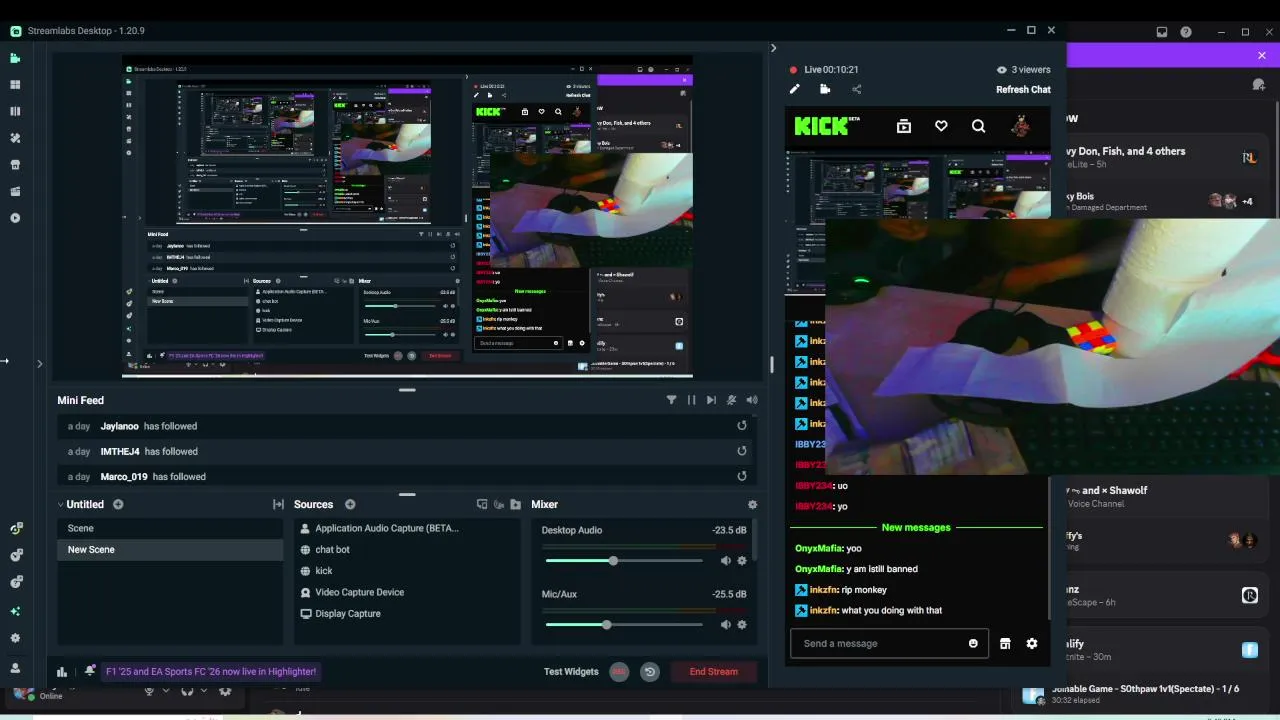Viewport: 1280px width, 720px height.
Task: Open account profile icon in left sidebar
Action: [x=15, y=667]
